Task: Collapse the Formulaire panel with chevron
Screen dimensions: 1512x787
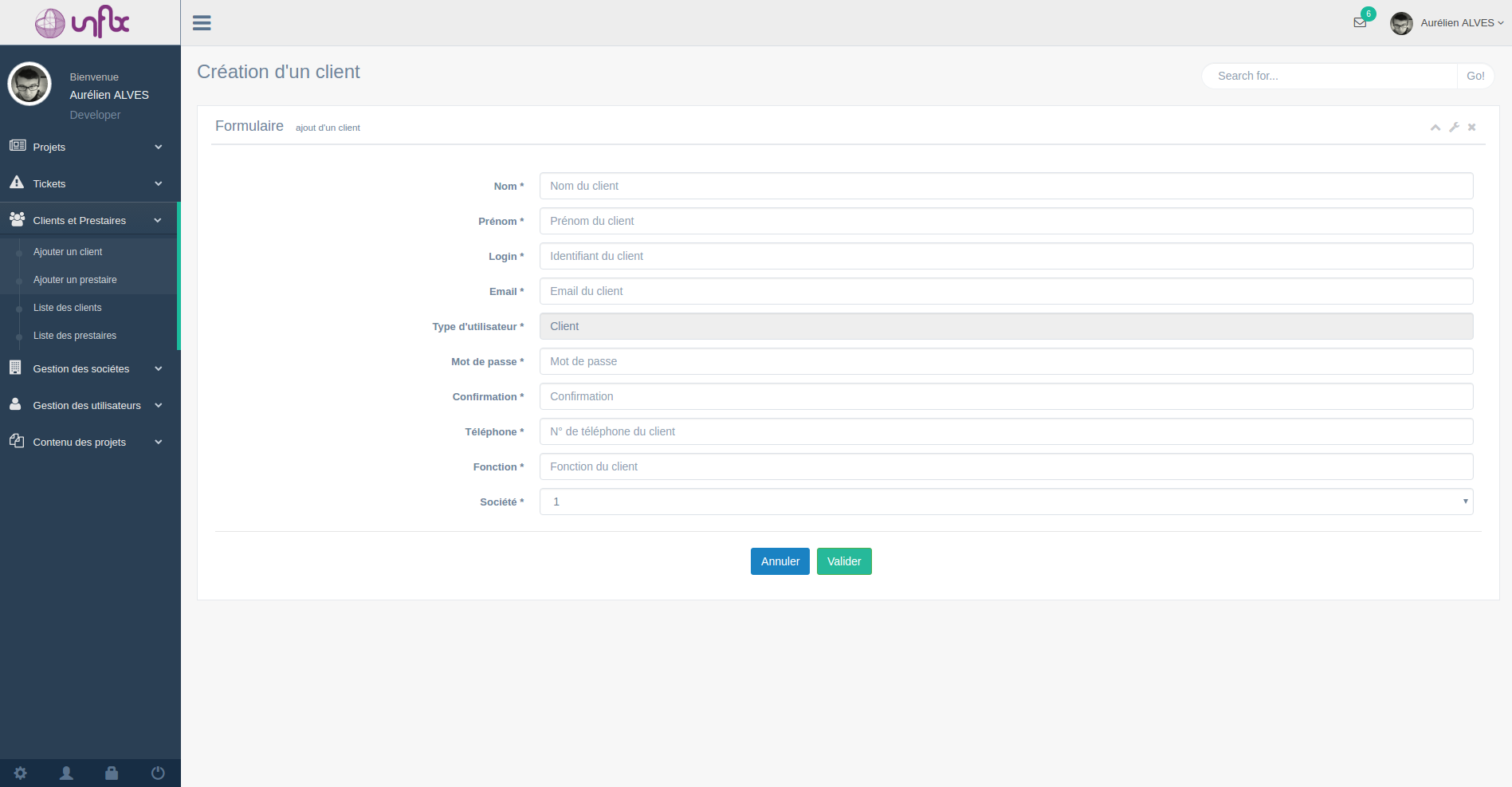Action: click(x=1435, y=128)
